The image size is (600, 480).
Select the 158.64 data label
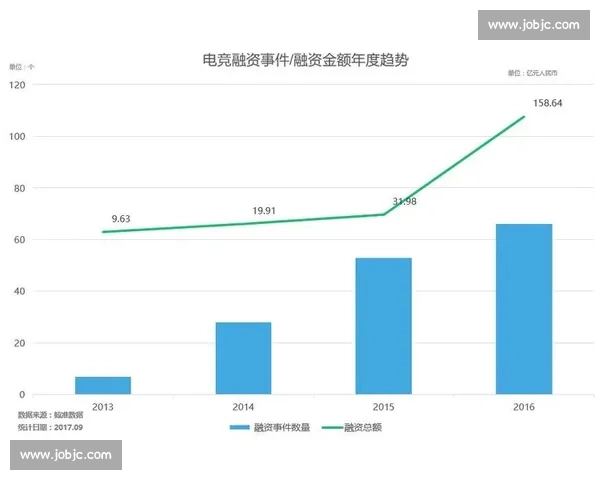pos(548,103)
